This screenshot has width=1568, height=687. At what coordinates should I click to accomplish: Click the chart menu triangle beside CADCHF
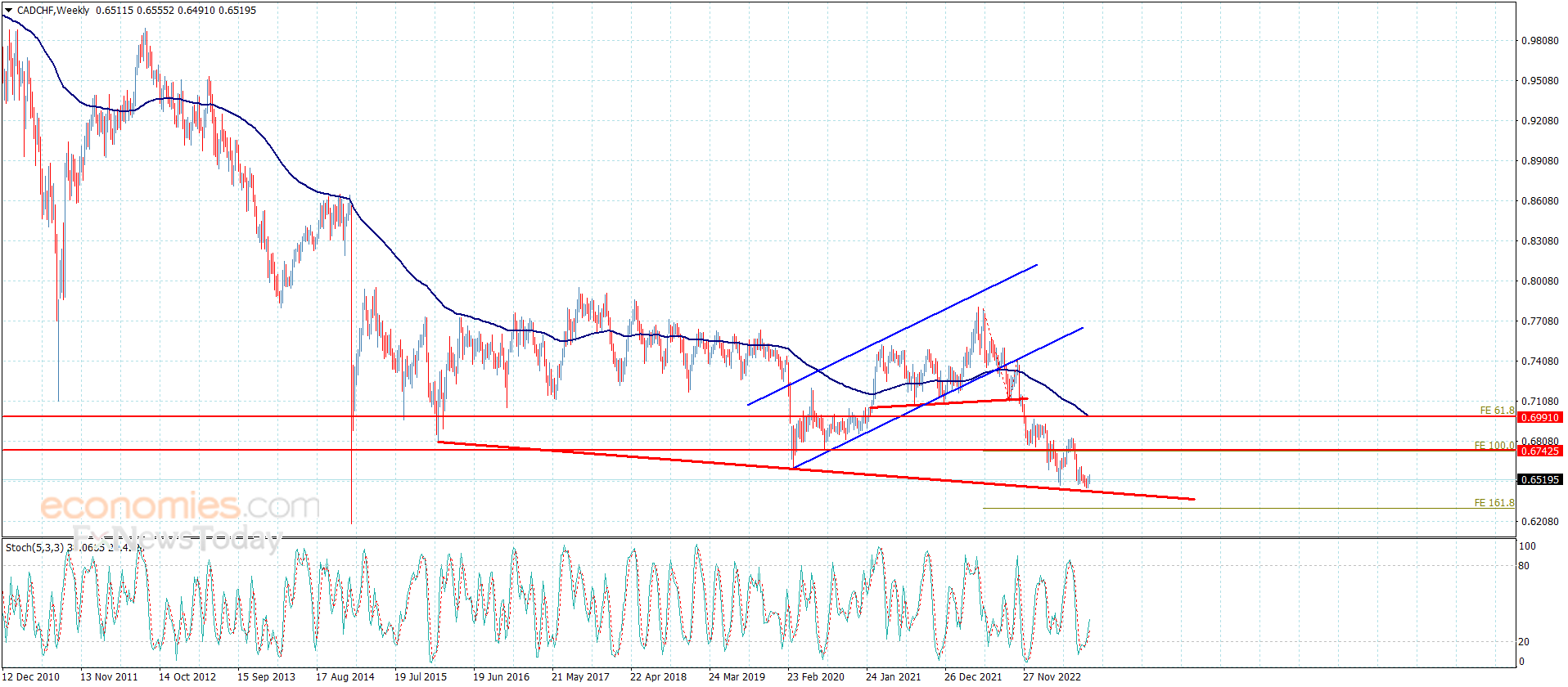click(9, 11)
